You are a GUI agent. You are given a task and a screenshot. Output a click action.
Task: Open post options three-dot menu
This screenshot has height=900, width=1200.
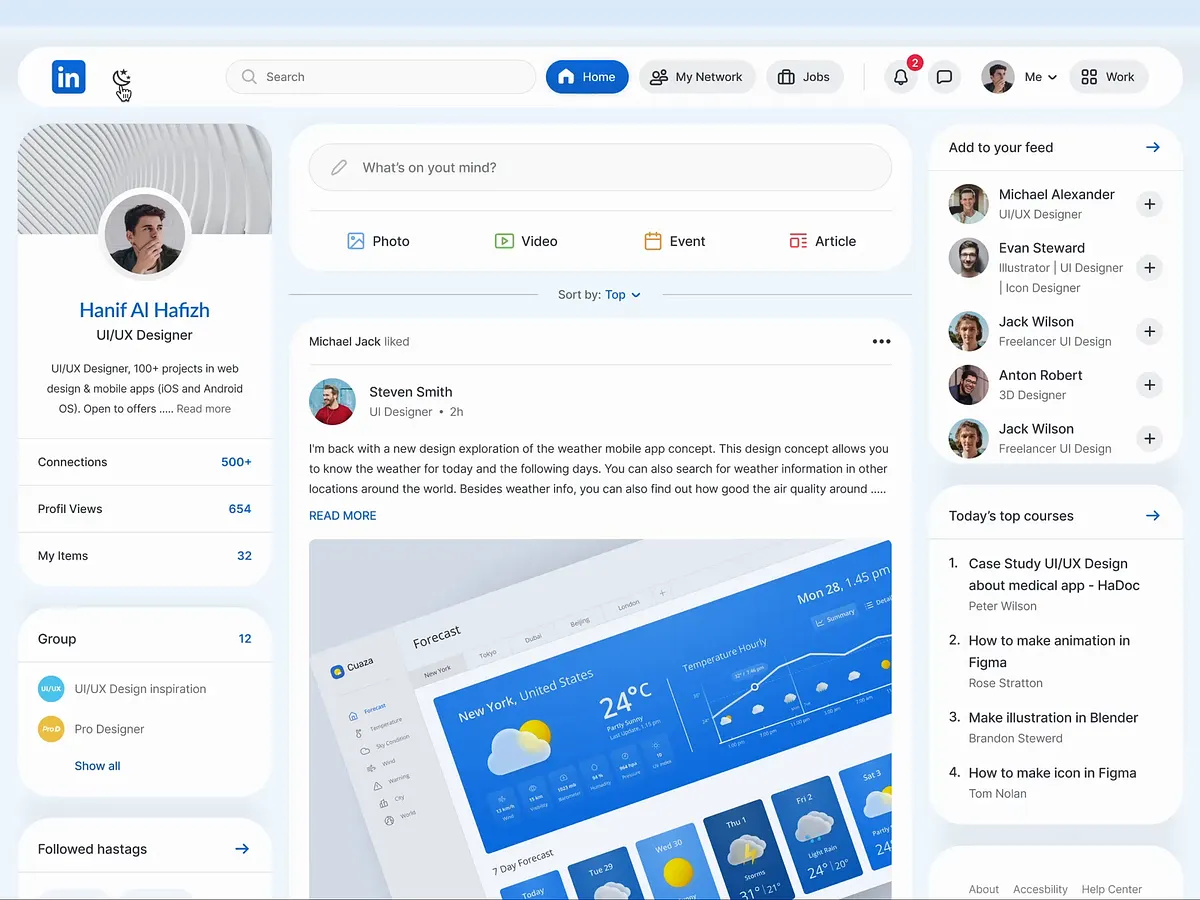pos(881,342)
